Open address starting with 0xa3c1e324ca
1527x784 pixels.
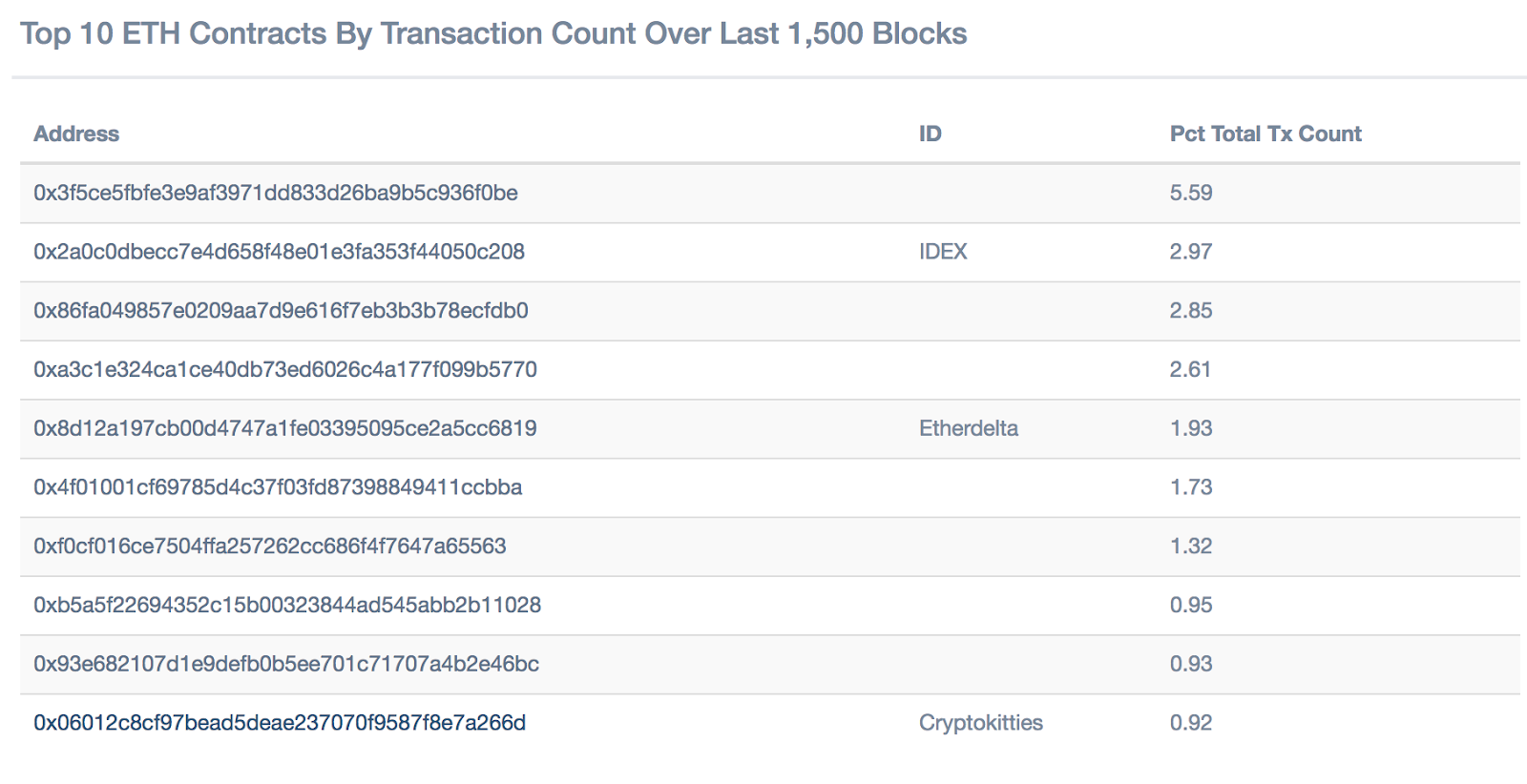[284, 370]
